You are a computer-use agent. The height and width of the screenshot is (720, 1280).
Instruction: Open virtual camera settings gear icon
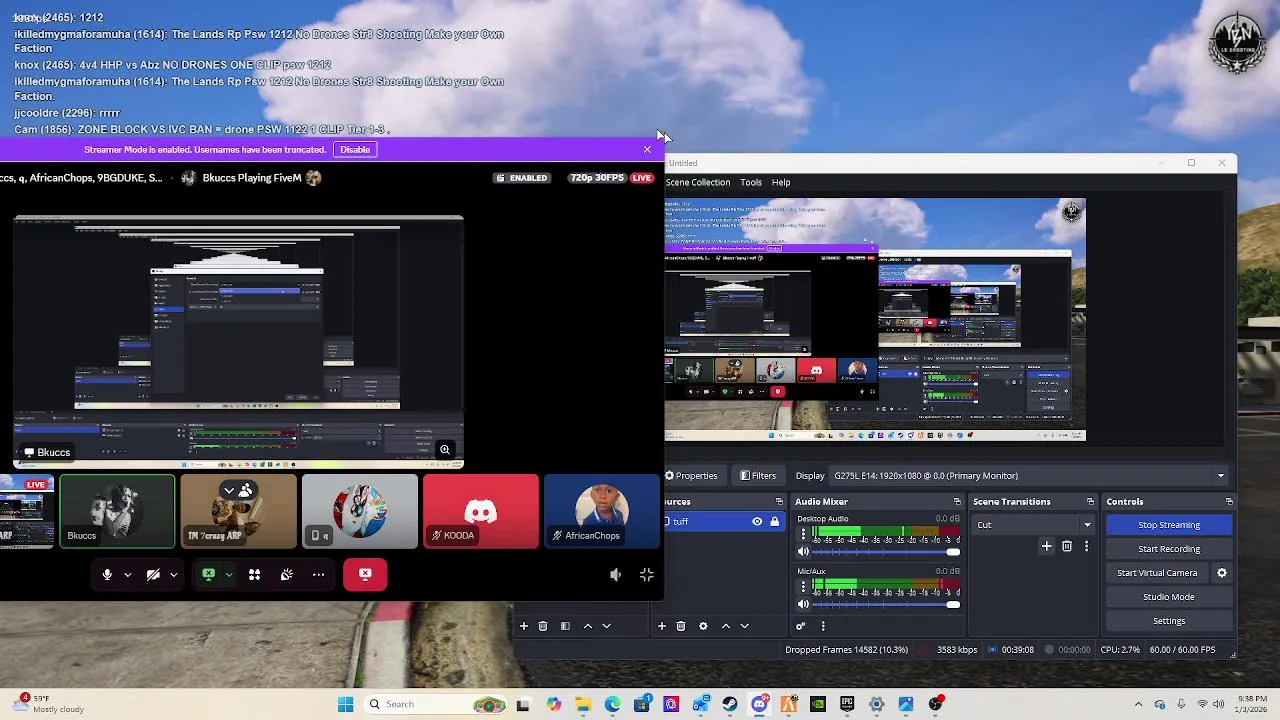[1221, 573]
